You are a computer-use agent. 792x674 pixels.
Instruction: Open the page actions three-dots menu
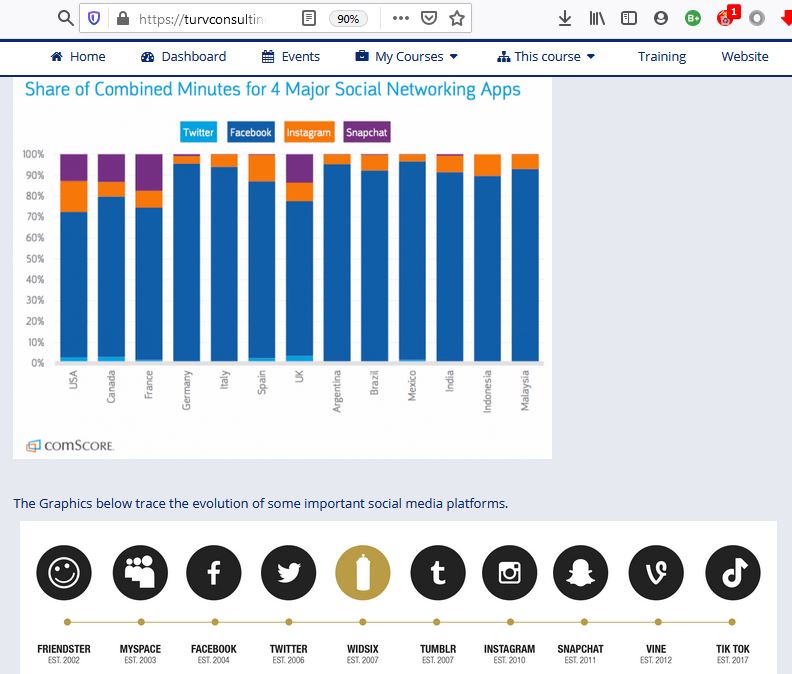[401, 18]
